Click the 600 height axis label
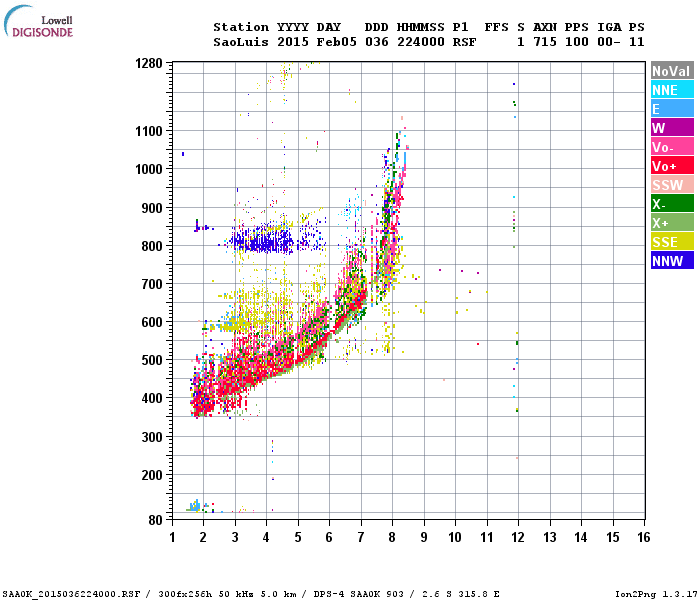This screenshot has height=600, width=700. coord(152,322)
